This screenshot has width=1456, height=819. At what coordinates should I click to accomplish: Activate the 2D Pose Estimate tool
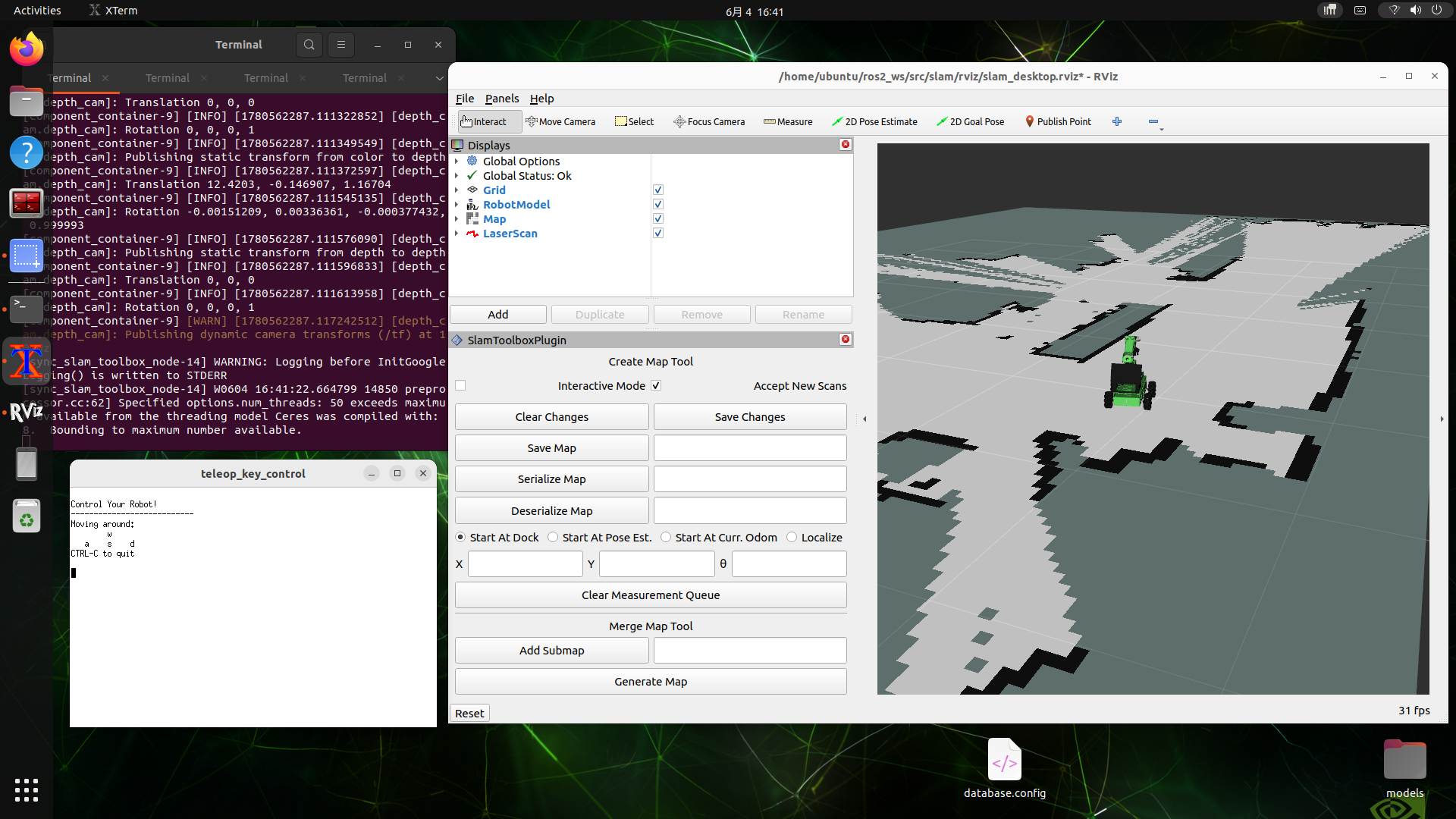click(874, 121)
